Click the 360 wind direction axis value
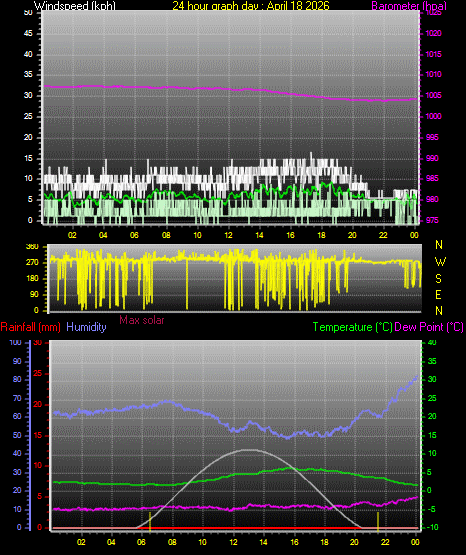466x555 pixels. (32, 247)
